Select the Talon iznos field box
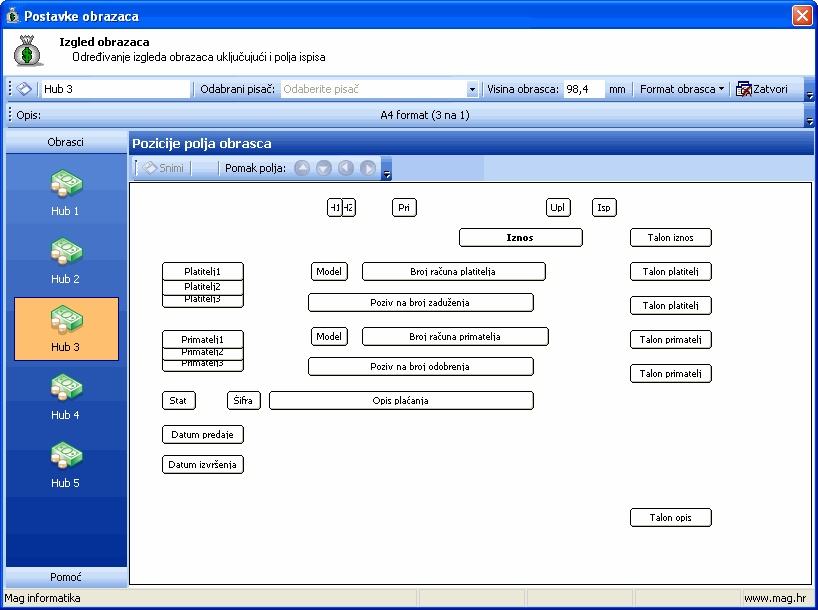 click(671, 237)
